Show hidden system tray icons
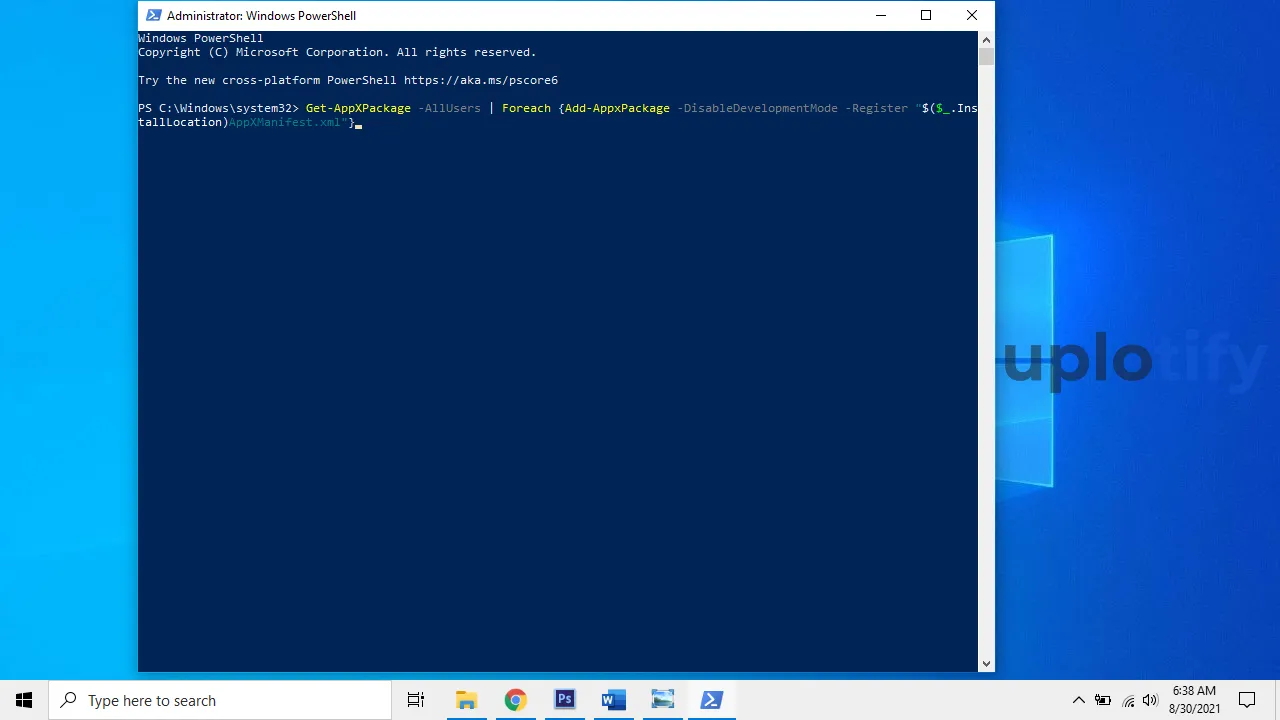The image size is (1280, 720). coord(1078,700)
